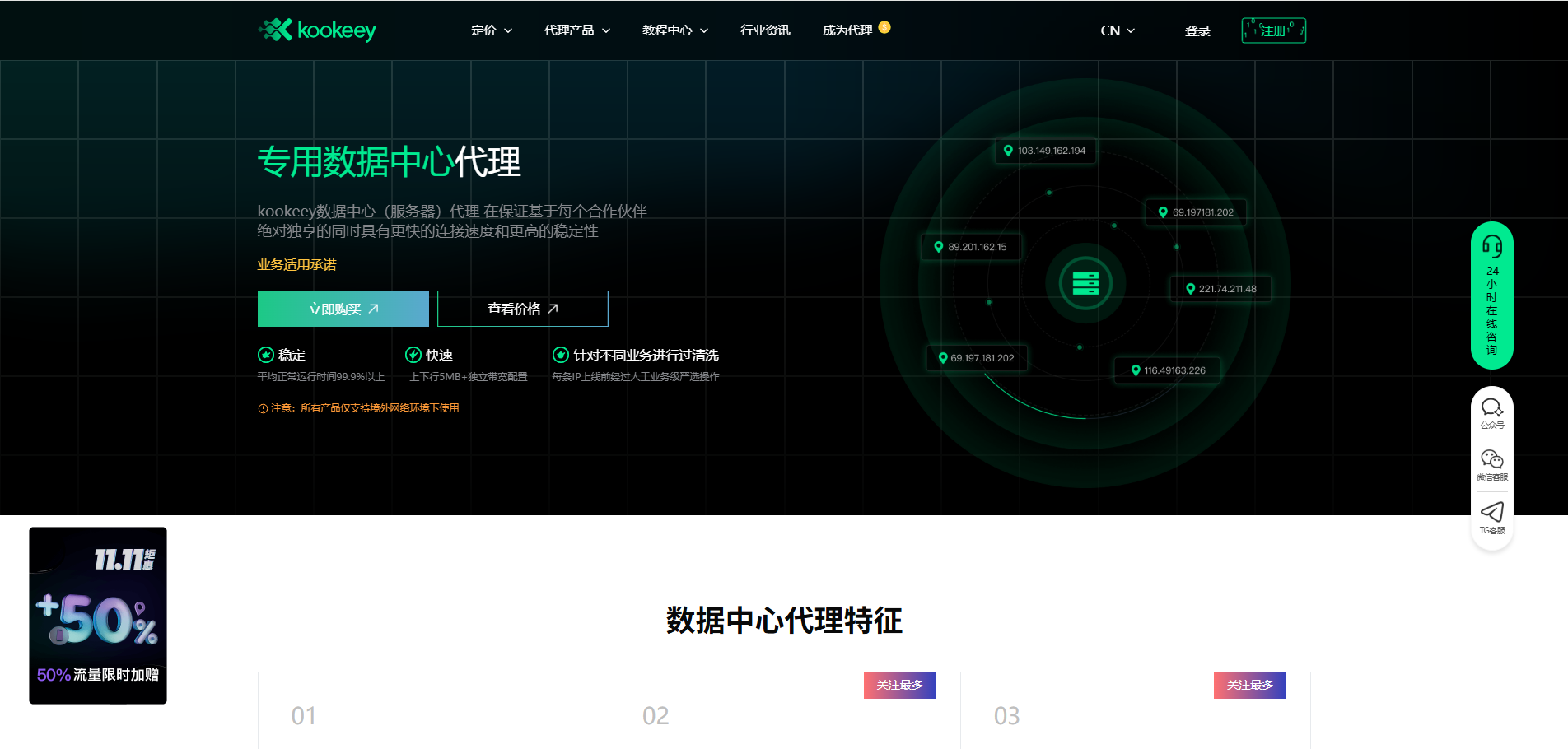Expand the 定价 dropdown menu
Viewport: 1568px width, 749px height.
[x=491, y=30]
